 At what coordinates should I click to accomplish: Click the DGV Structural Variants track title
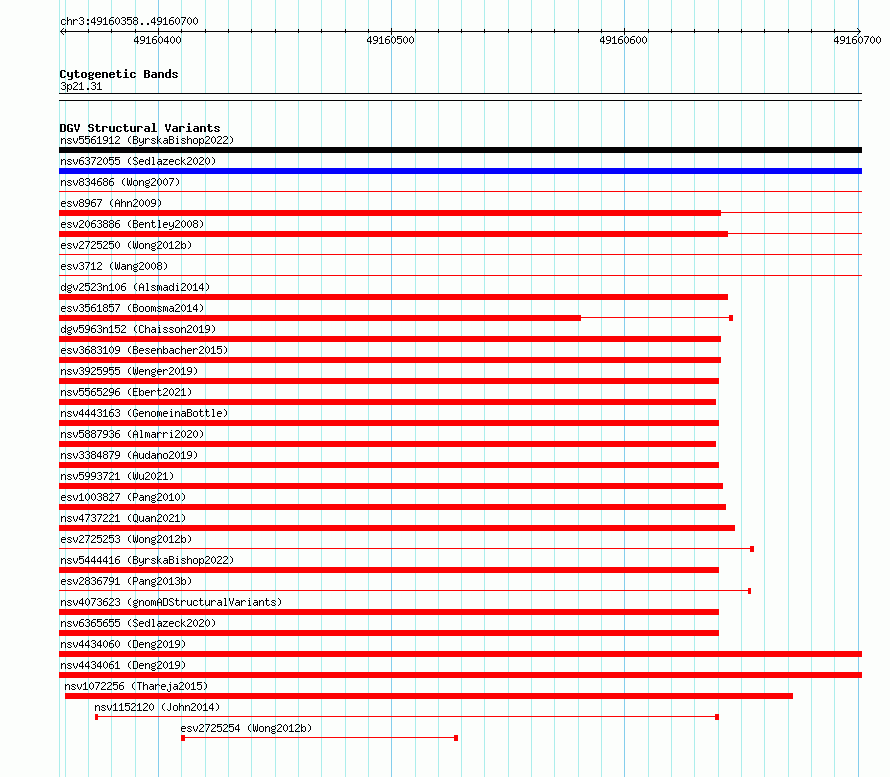140,128
